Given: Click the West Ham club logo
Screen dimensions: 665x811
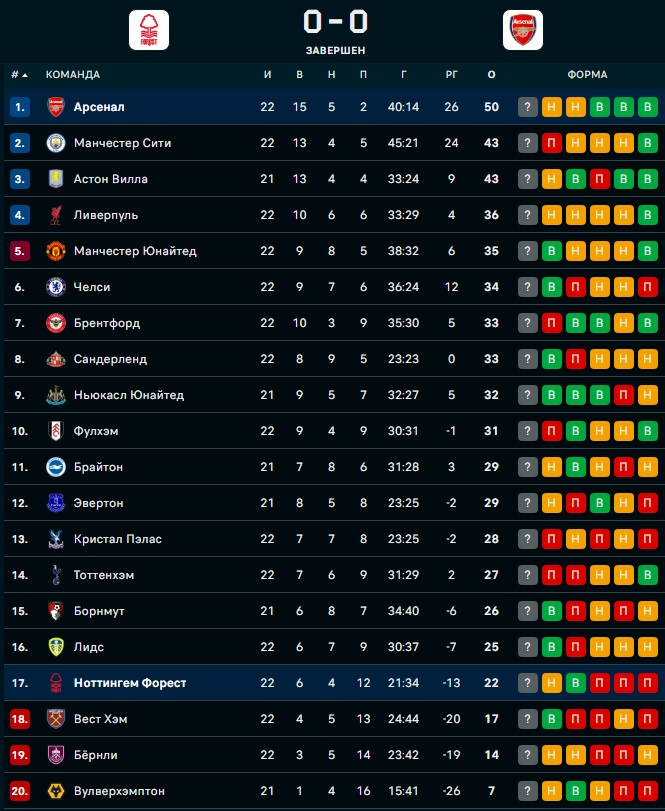Looking at the screenshot, I should [56, 719].
